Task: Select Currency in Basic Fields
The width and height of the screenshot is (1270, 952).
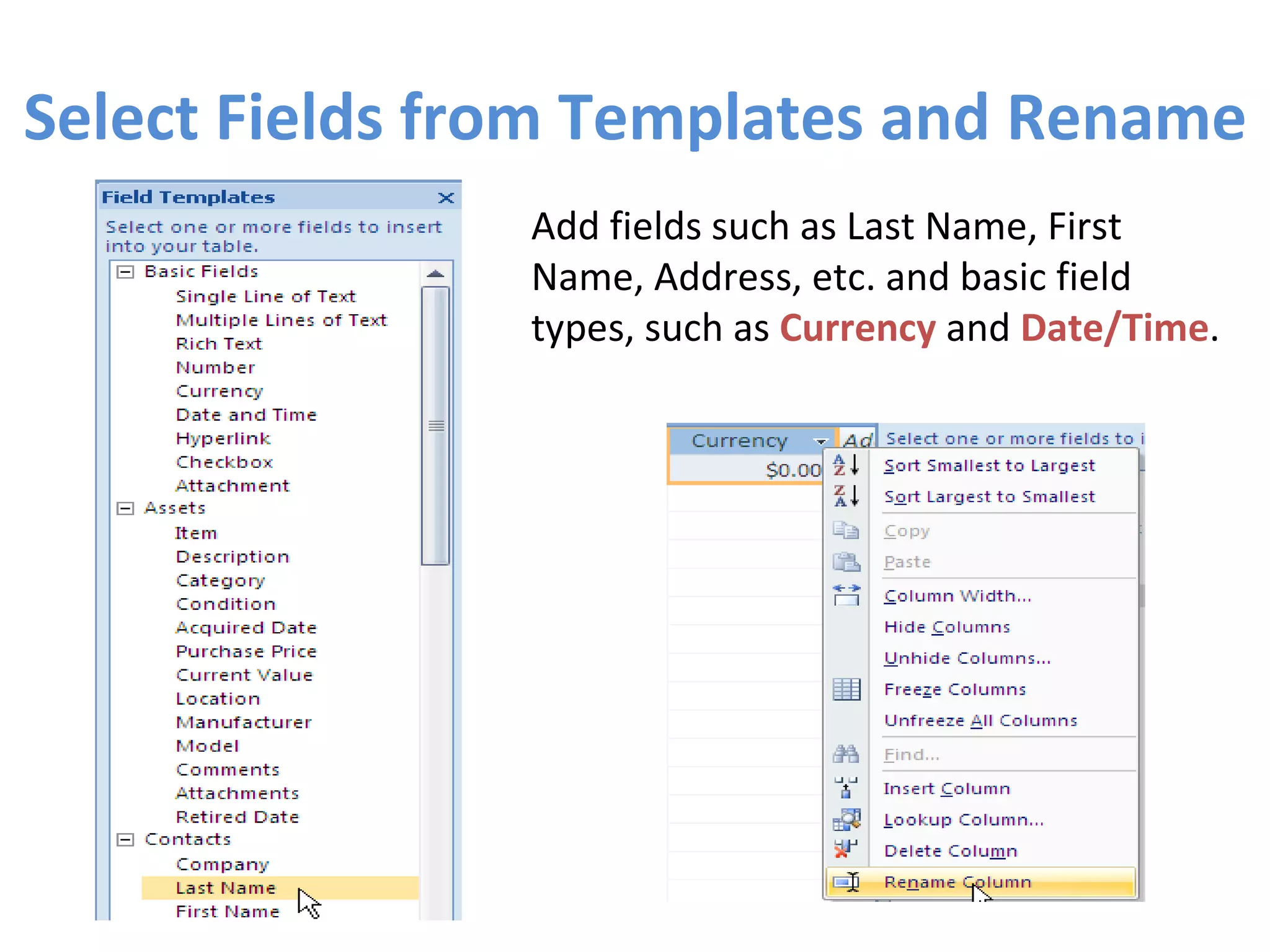Action: pos(220,391)
